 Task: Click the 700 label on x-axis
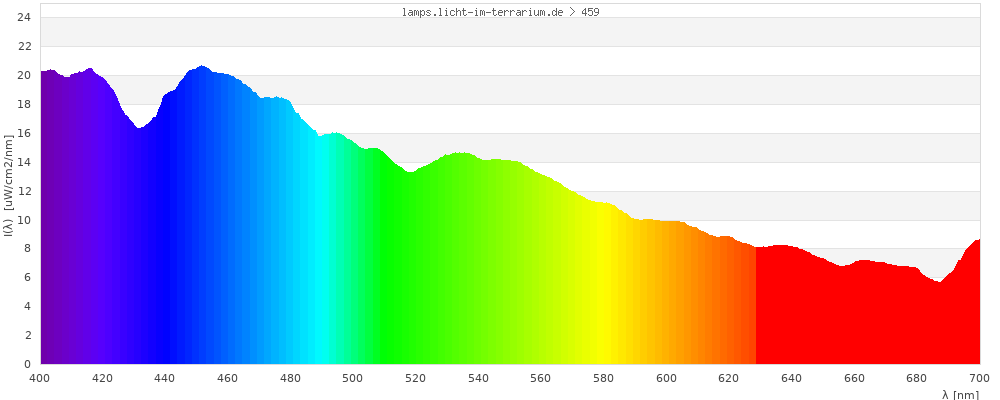(x=979, y=378)
